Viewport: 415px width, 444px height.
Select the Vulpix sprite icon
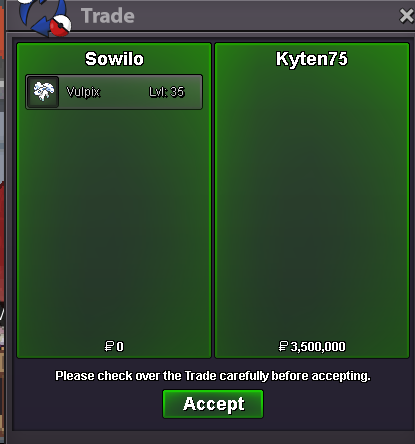point(43,92)
